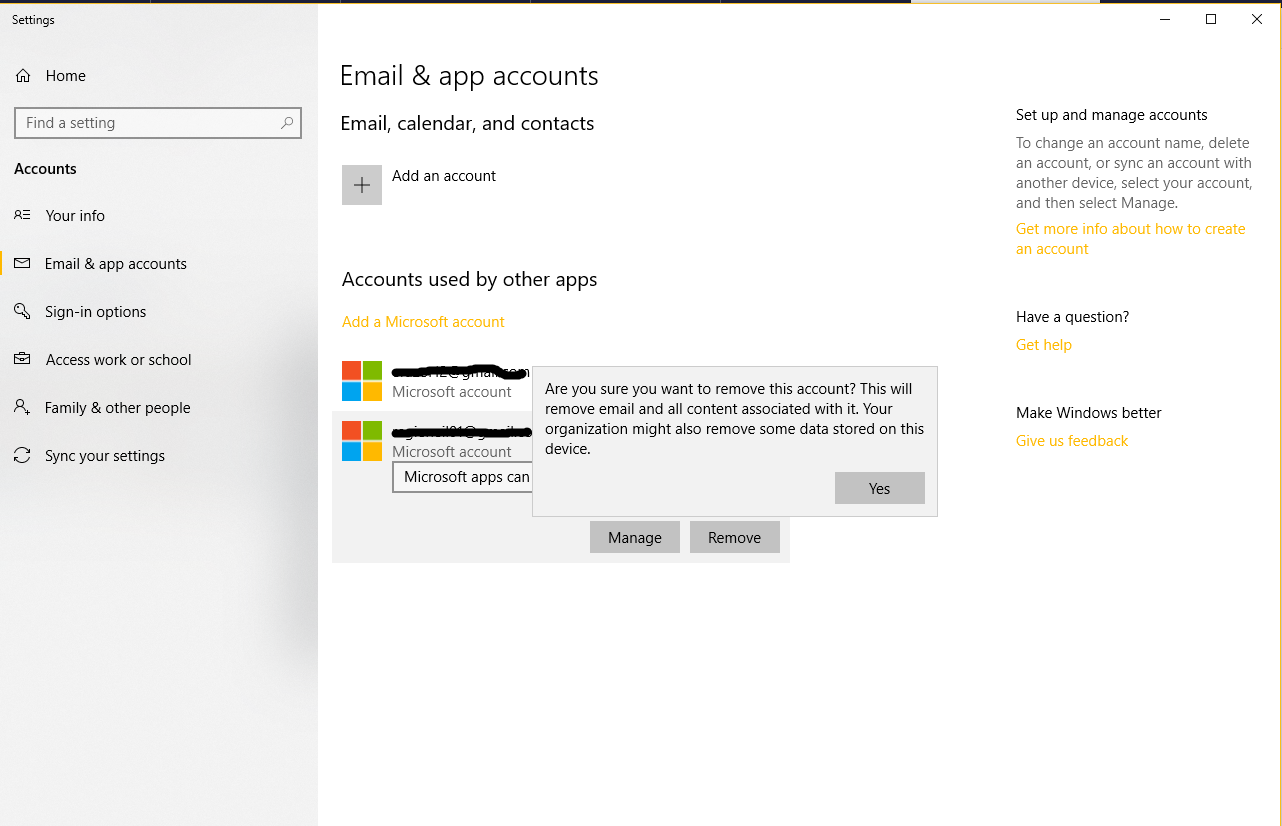The width and height of the screenshot is (1282, 826).
Task: Click Give us feedback link
Action: [x=1072, y=441]
